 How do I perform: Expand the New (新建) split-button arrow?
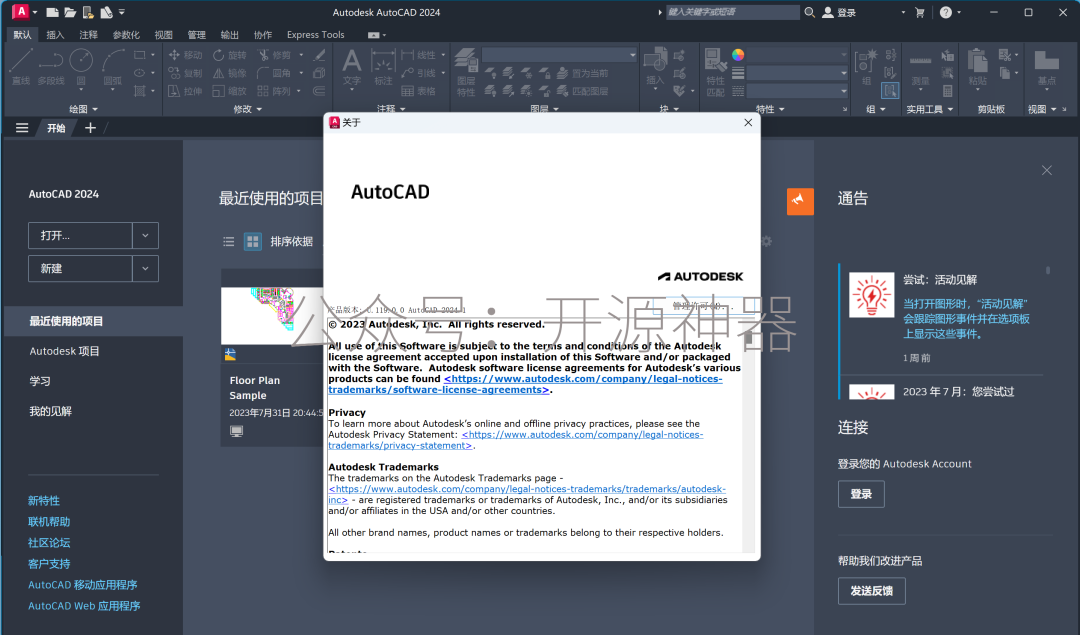145,269
